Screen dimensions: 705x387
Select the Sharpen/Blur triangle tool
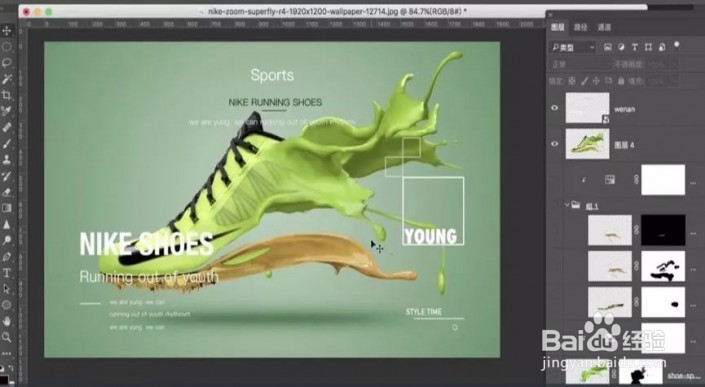7,224
